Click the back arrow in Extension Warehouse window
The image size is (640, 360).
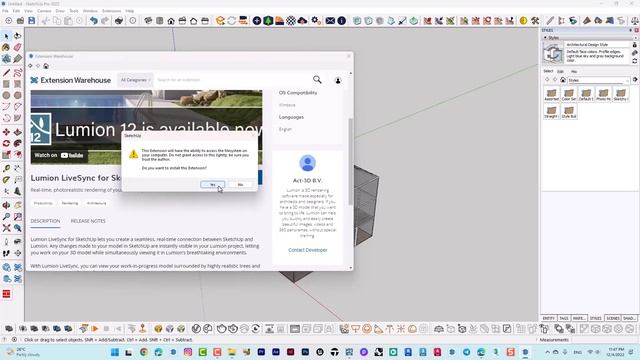coord(31,66)
